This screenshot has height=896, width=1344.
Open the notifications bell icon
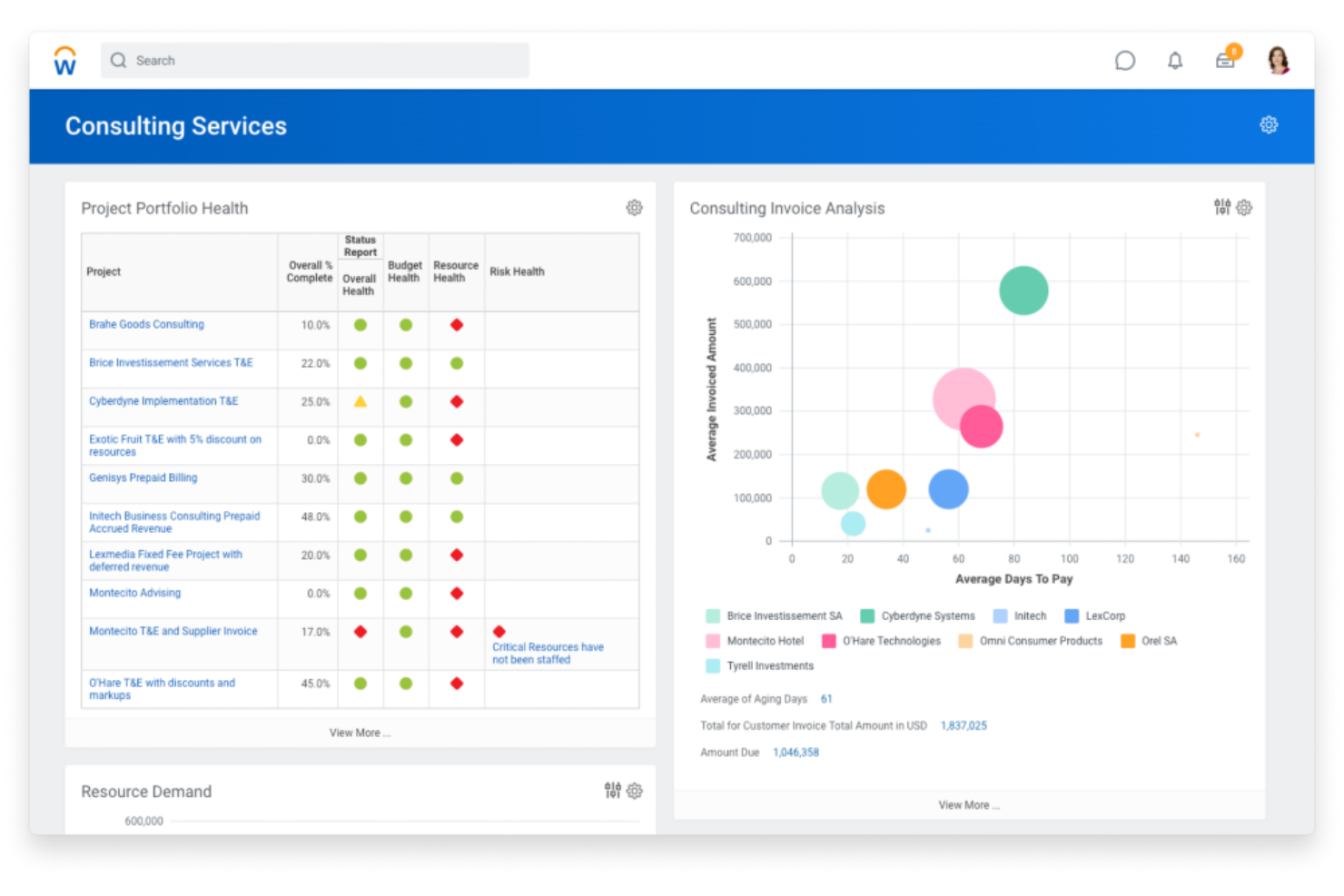(x=1174, y=61)
